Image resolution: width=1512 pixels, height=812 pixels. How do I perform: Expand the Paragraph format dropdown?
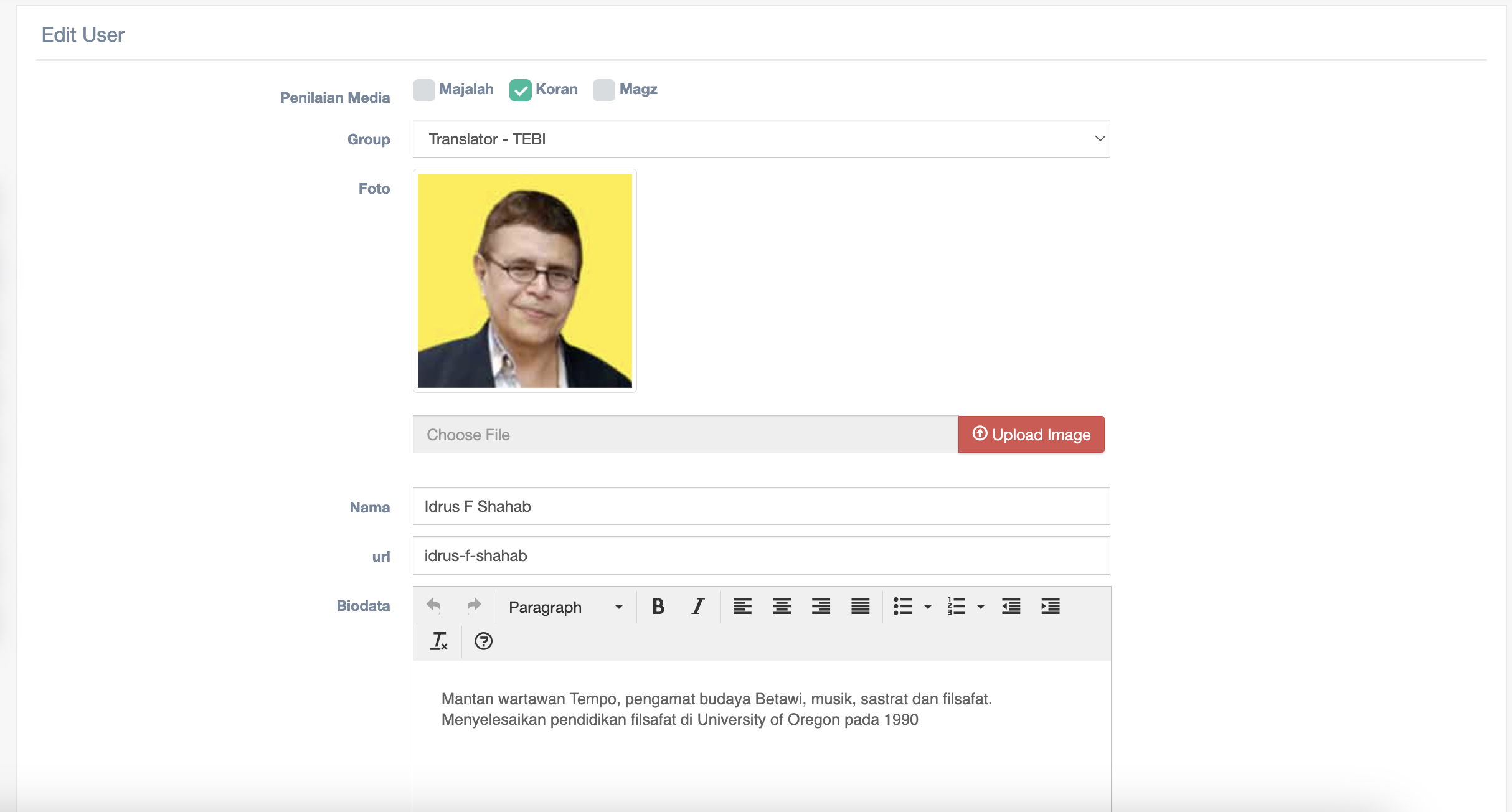tap(565, 607)
